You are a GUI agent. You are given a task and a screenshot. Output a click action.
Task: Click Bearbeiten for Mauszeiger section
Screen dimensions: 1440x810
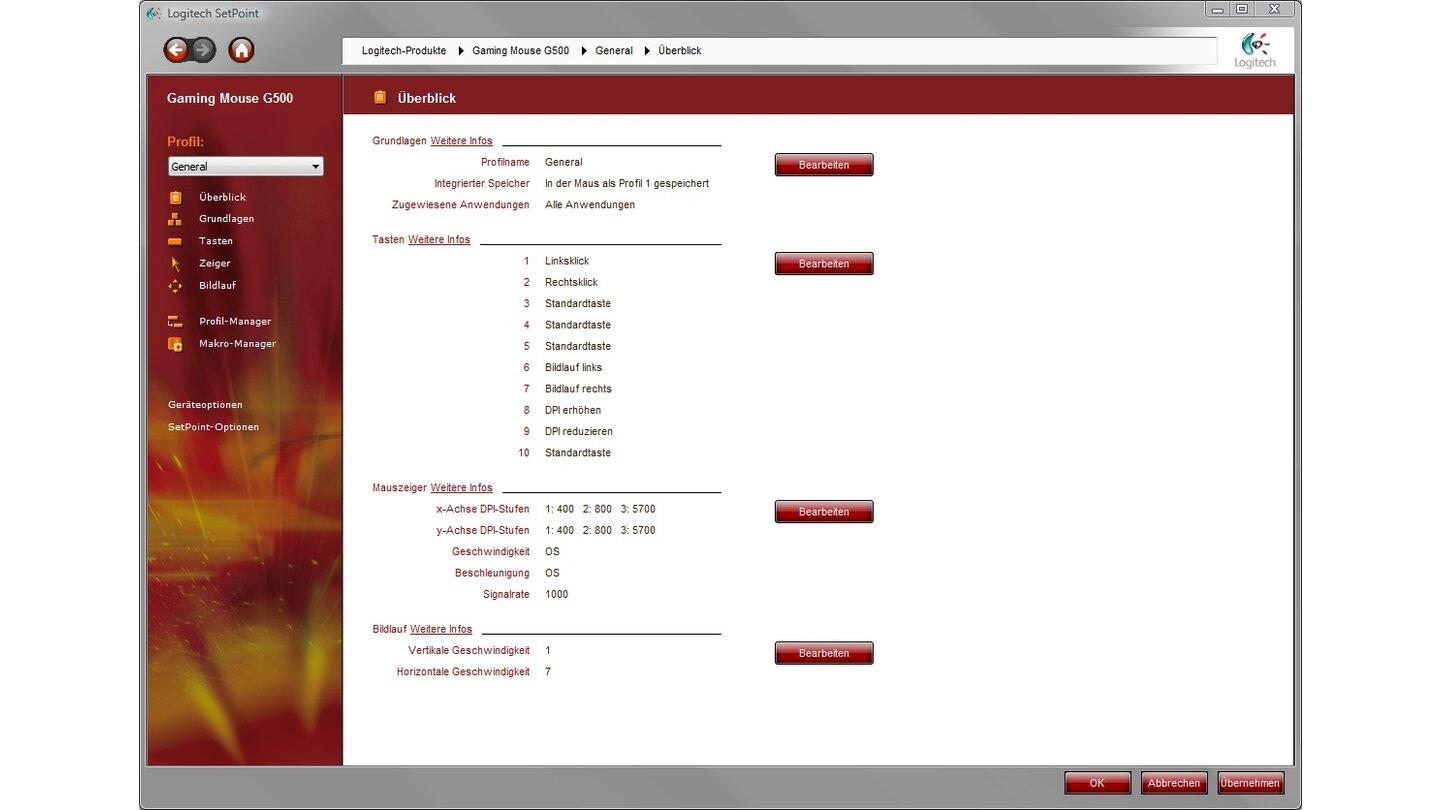pyautogui.click(x=824, y=512)
